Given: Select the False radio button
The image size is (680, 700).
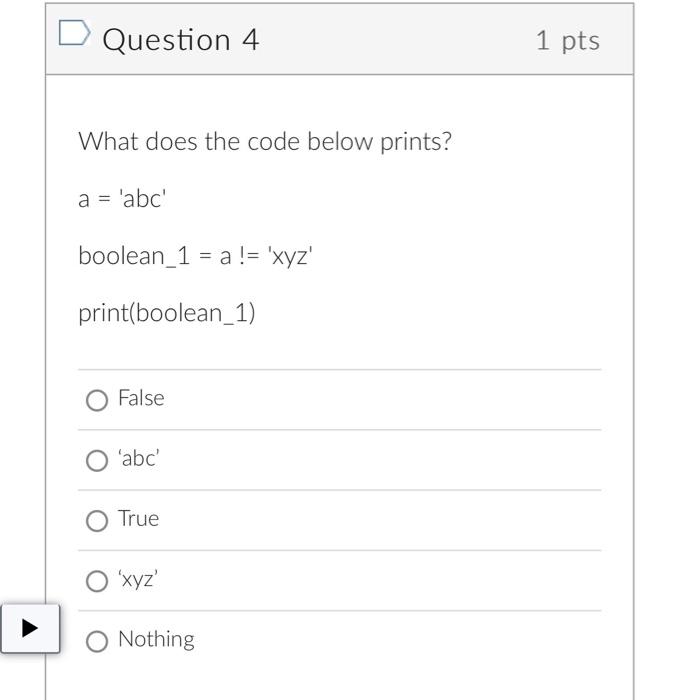Looking at the screenshot, I should [97, 400].
